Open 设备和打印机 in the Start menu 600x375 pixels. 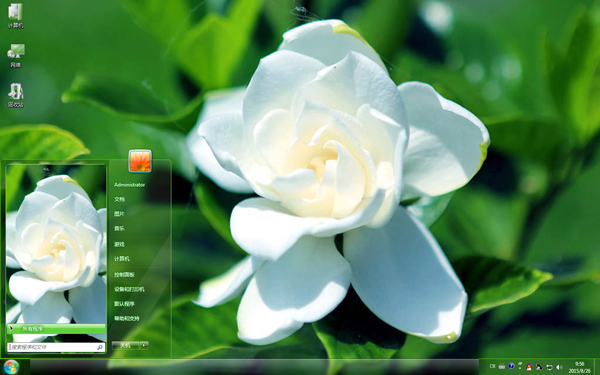tap(129, 289)
